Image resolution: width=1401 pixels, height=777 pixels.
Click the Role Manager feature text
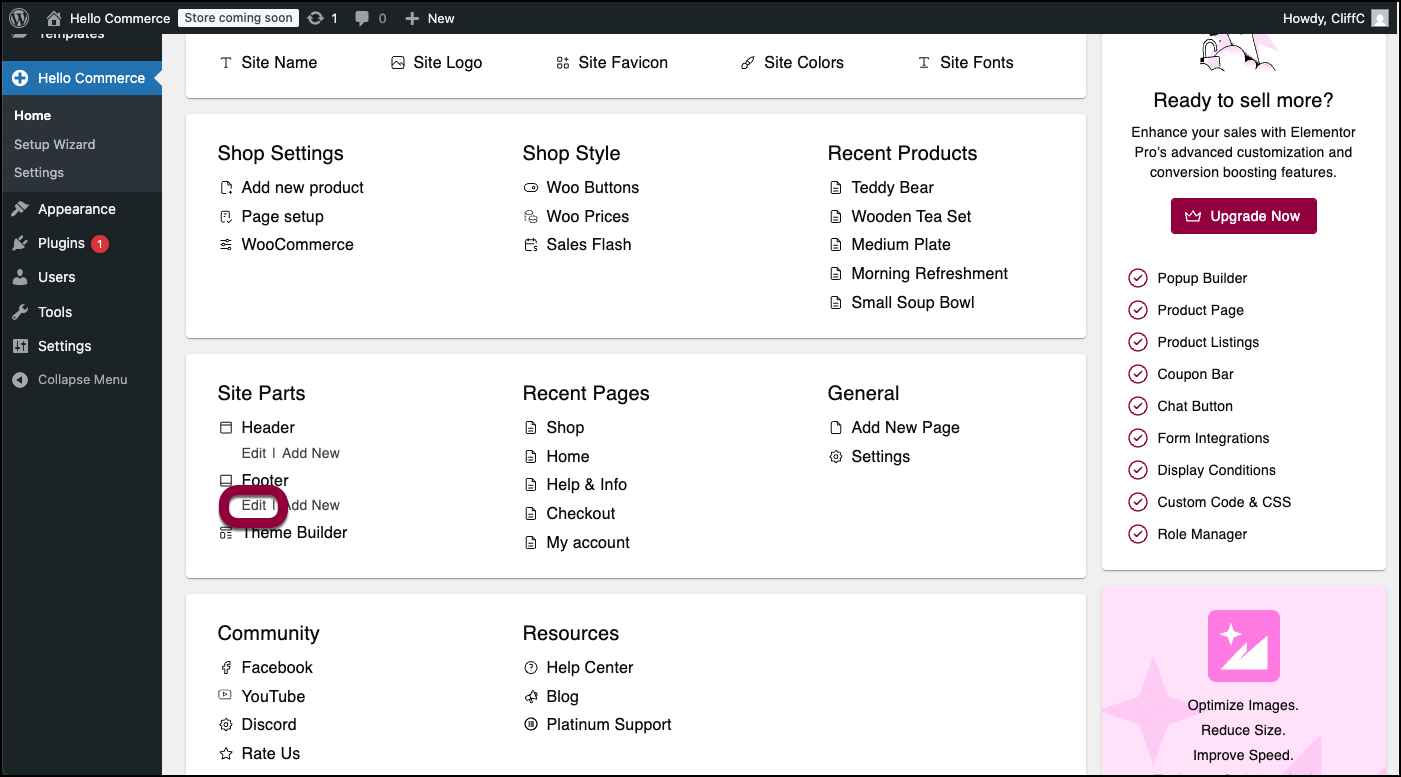point(1202,534)
